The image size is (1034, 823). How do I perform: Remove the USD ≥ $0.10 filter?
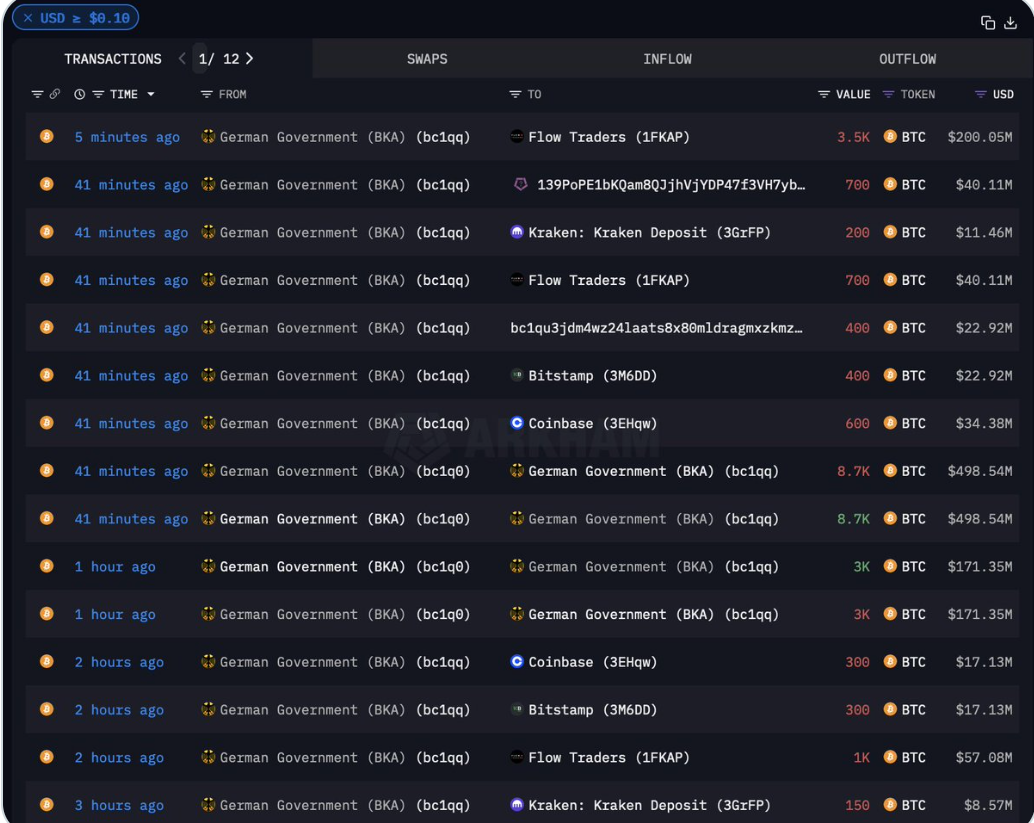point(28,18)
